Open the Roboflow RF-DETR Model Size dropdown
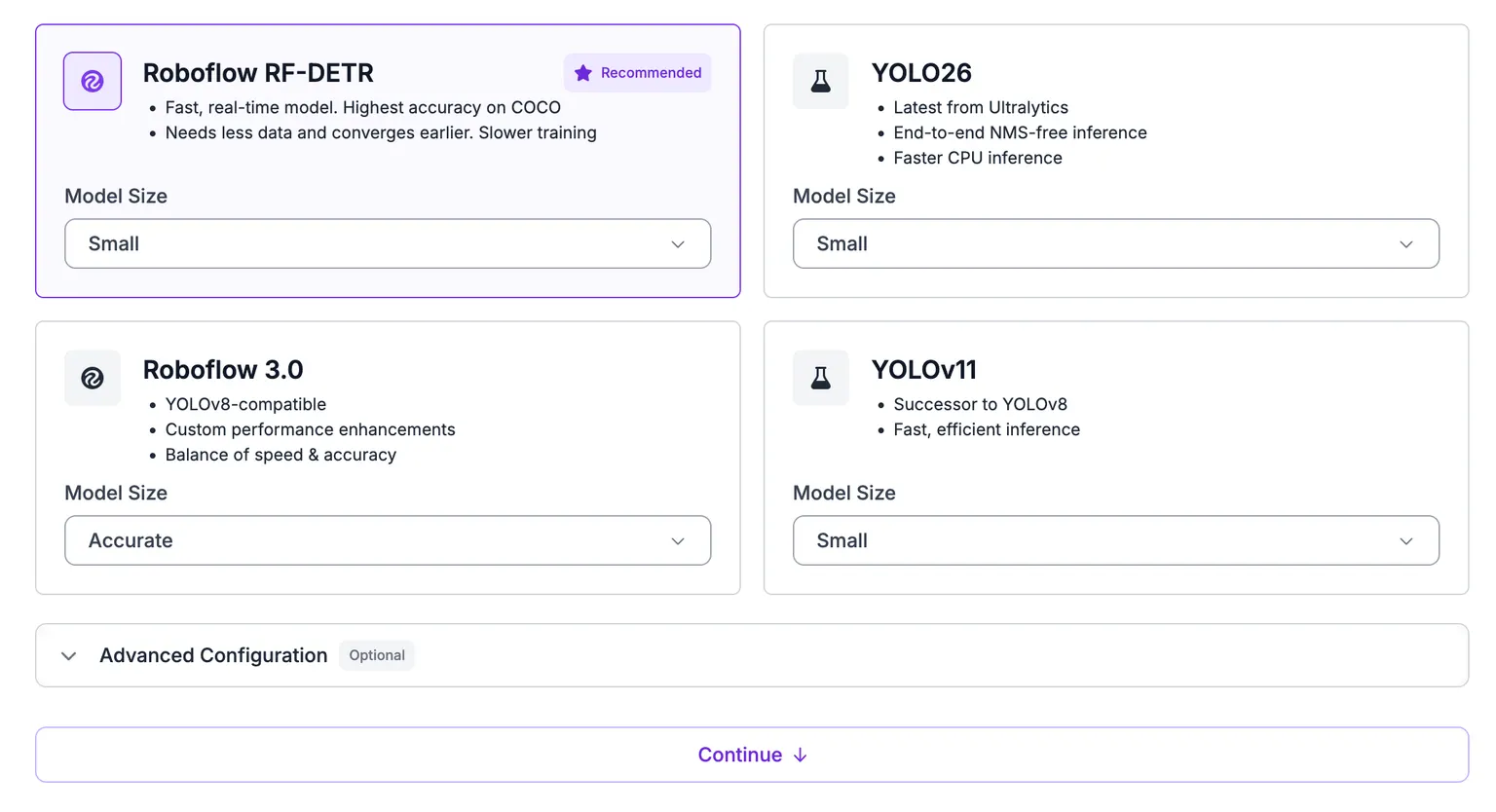The image size is (1496, 812). [388, 243]
